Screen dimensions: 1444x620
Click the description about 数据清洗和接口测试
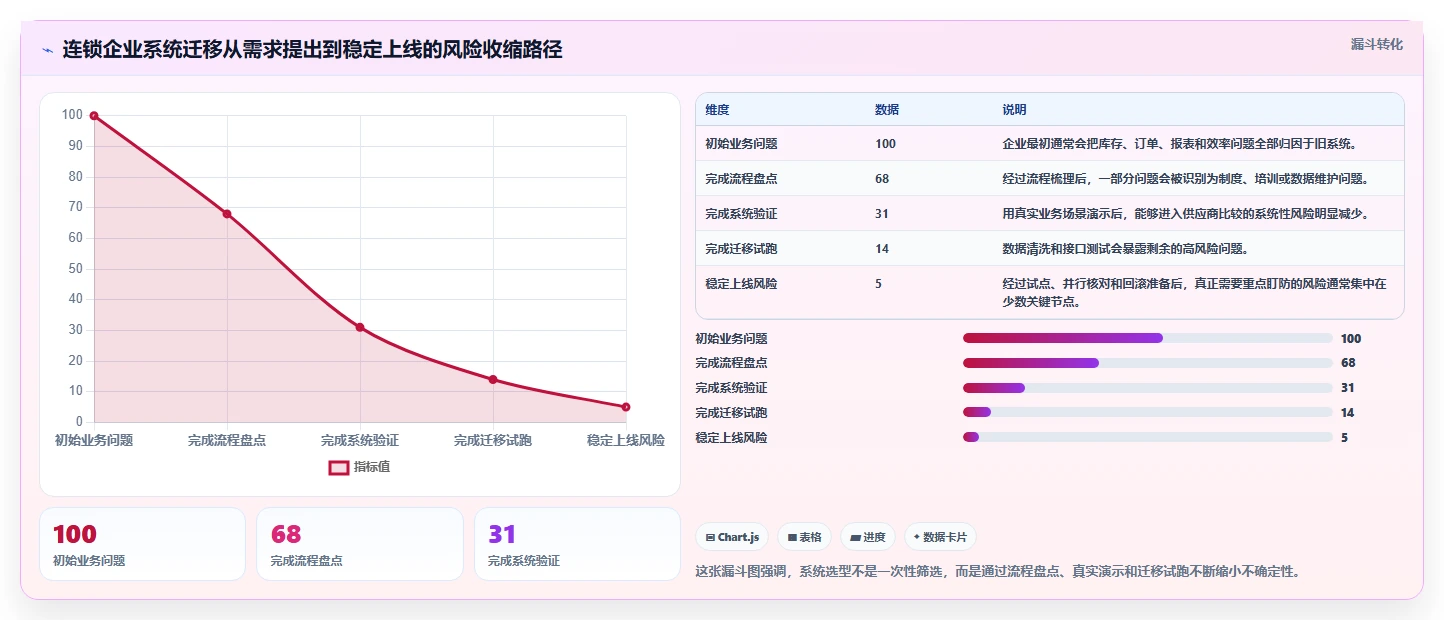coord(1125,249)
